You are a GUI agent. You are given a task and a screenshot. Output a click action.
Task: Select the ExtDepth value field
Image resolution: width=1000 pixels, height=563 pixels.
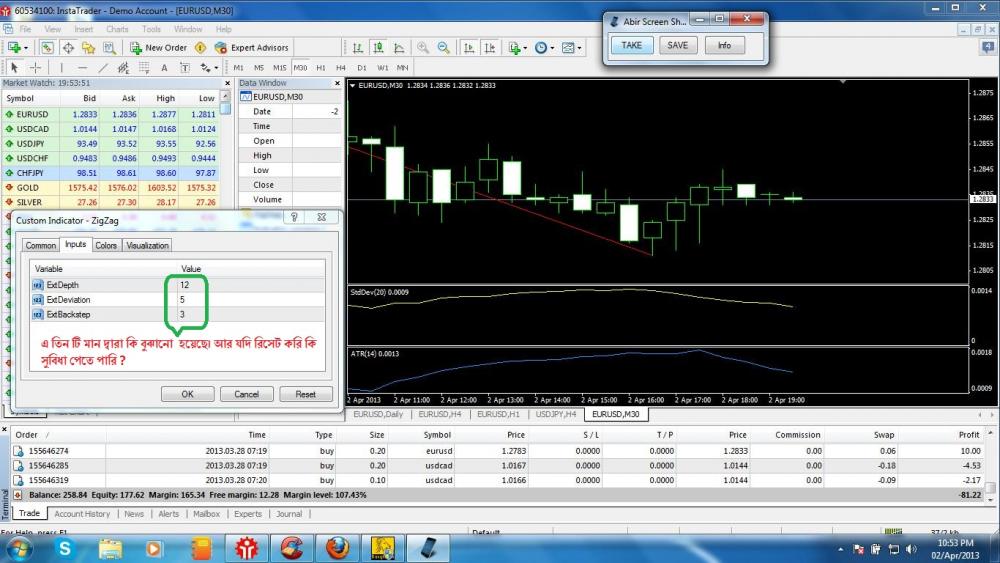pos(251,285)
